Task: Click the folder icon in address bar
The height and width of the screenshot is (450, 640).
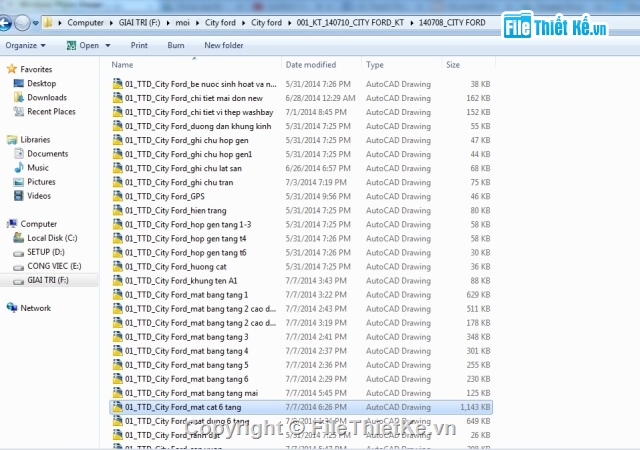Action: 48,22
